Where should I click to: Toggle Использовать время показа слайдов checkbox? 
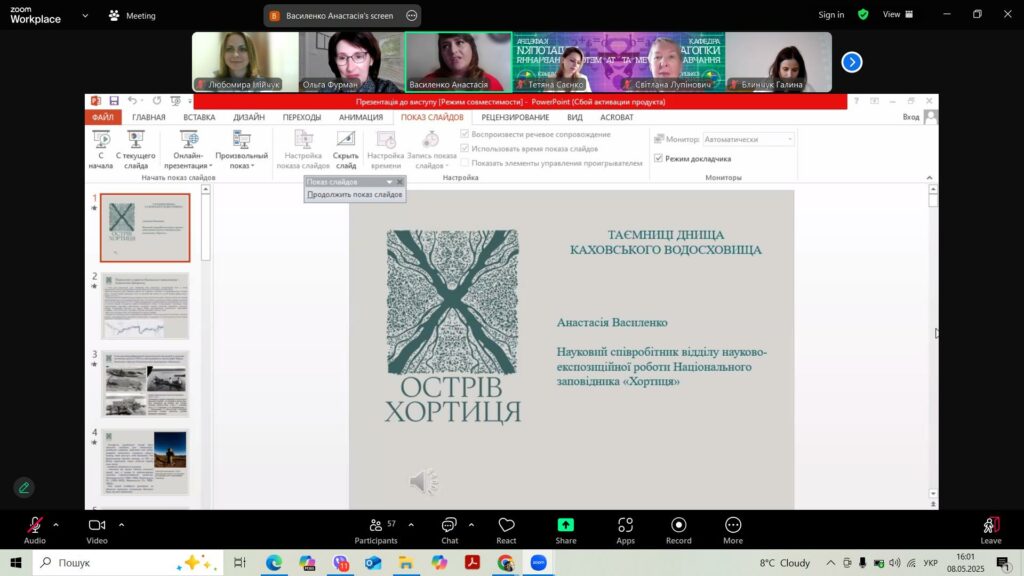465,148
